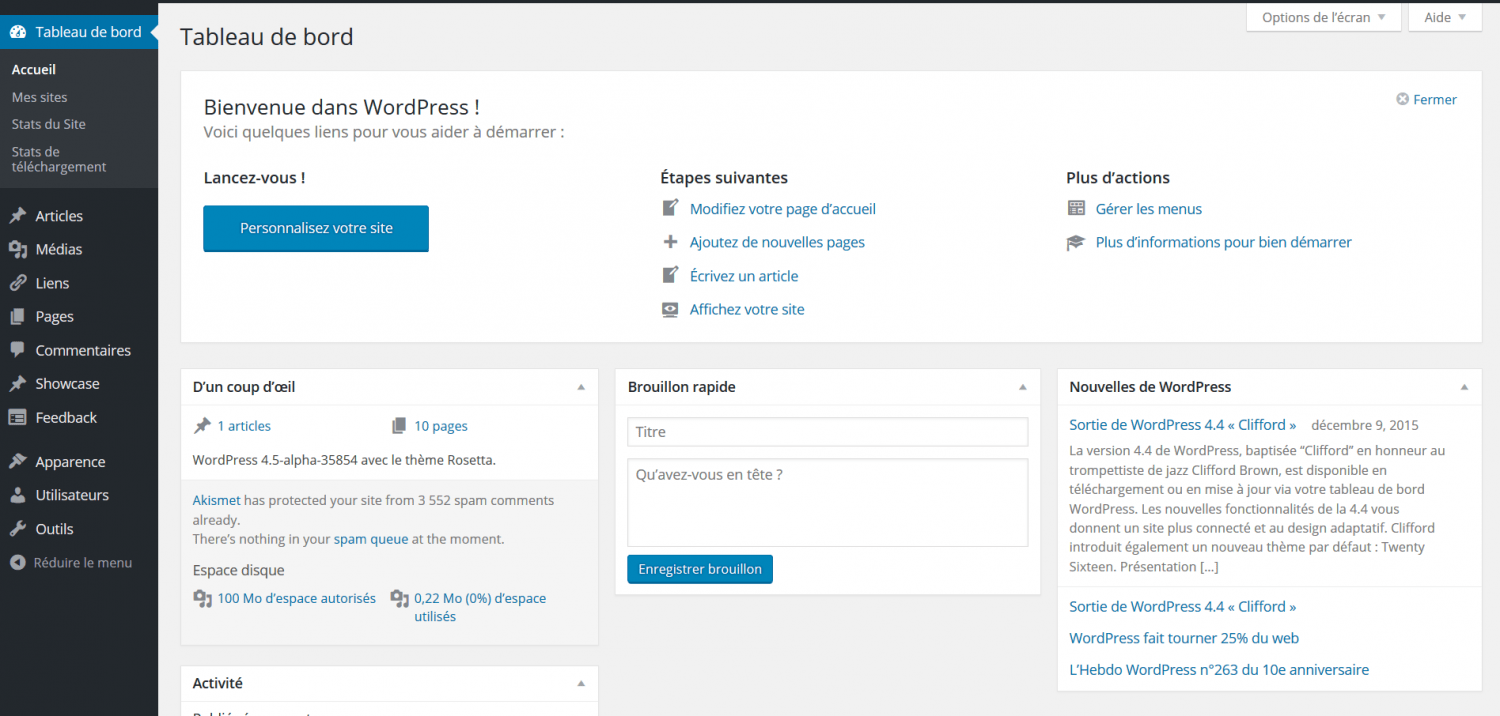Open the Akismet link

(217, 500)
